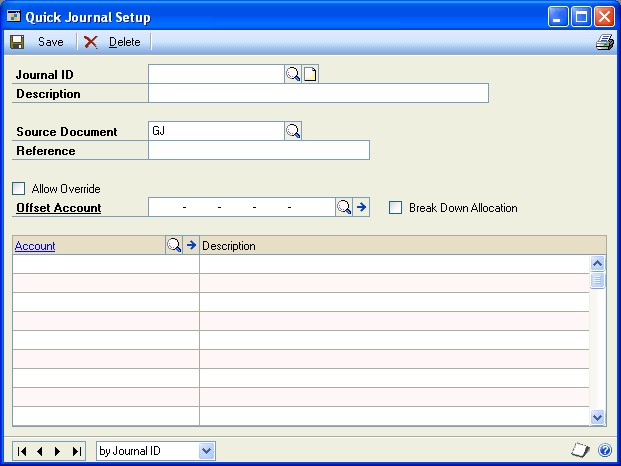Click the Offset Account number field
Image resolution: width=621 pixels, height=466 pixels.
(x=242, y=207)
